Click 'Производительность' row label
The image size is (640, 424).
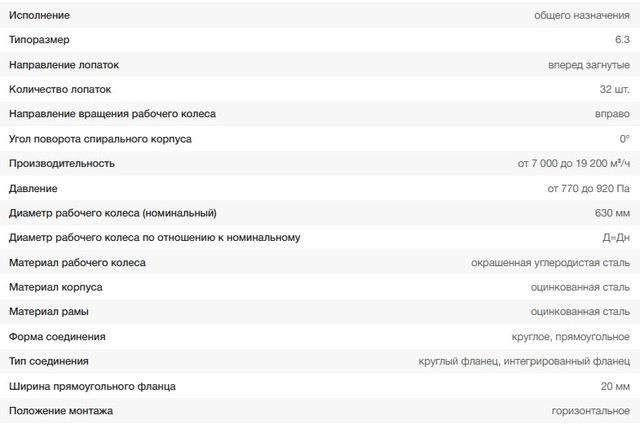[62, 163]
